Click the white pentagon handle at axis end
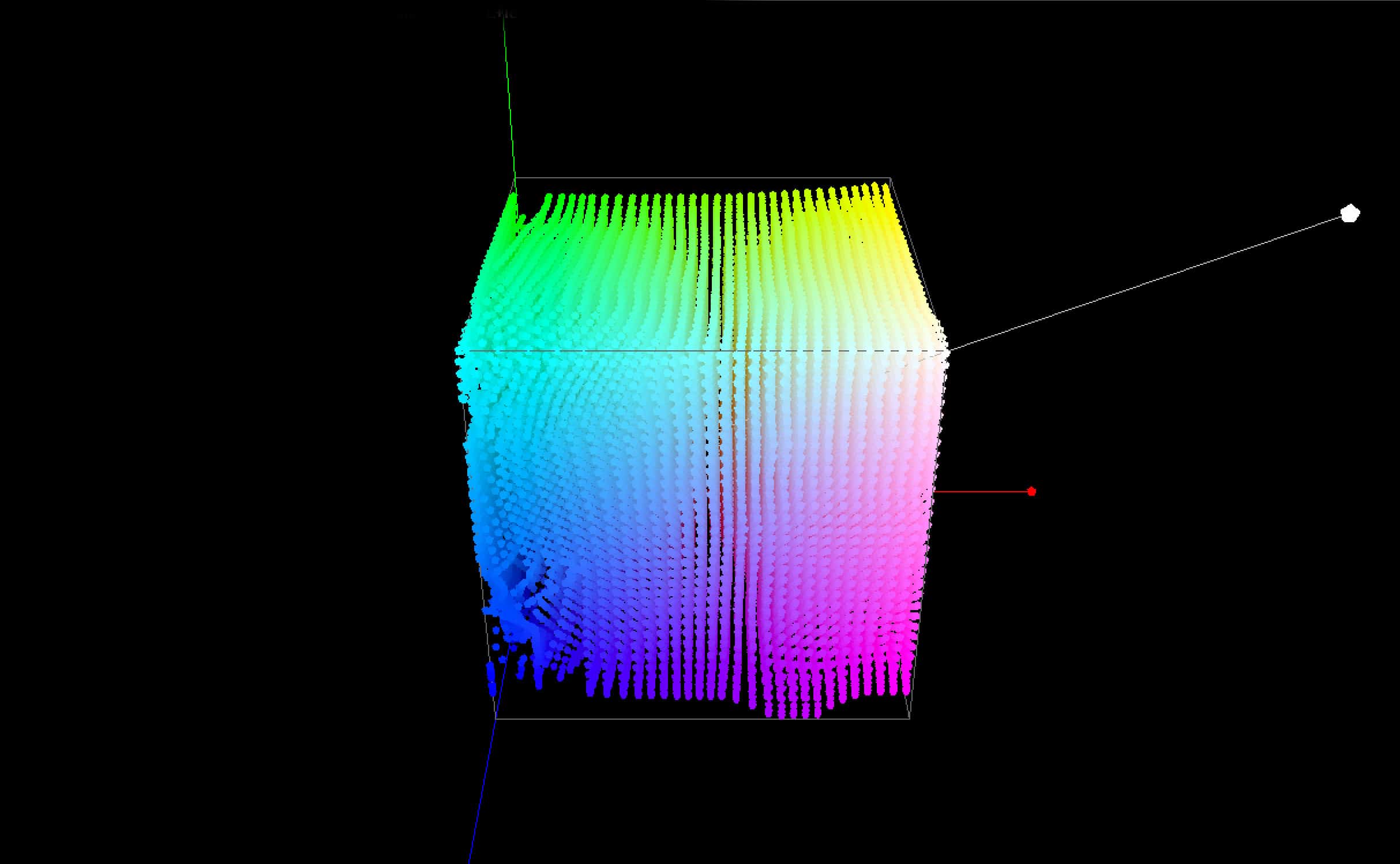 [1349, 214]
